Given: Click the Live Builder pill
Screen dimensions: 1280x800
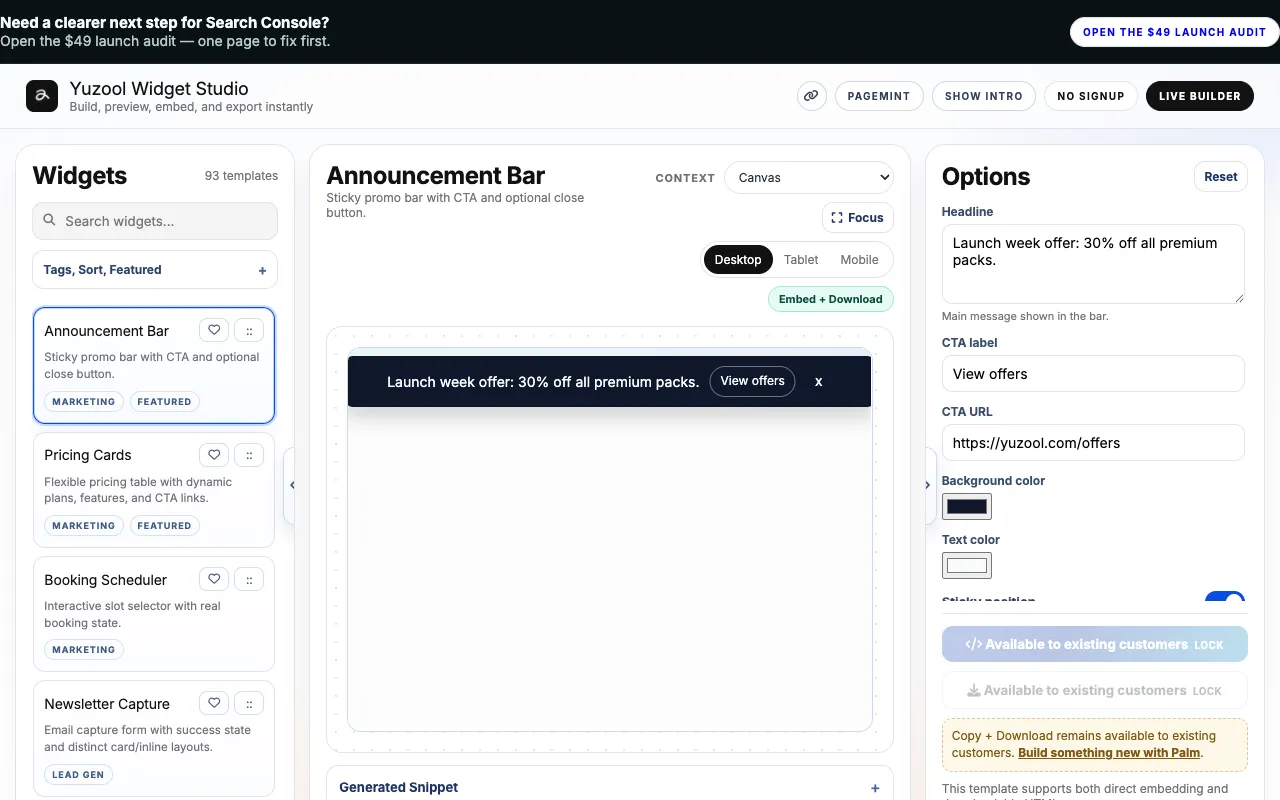Looking at the screenshot, I should [1200, 96].
